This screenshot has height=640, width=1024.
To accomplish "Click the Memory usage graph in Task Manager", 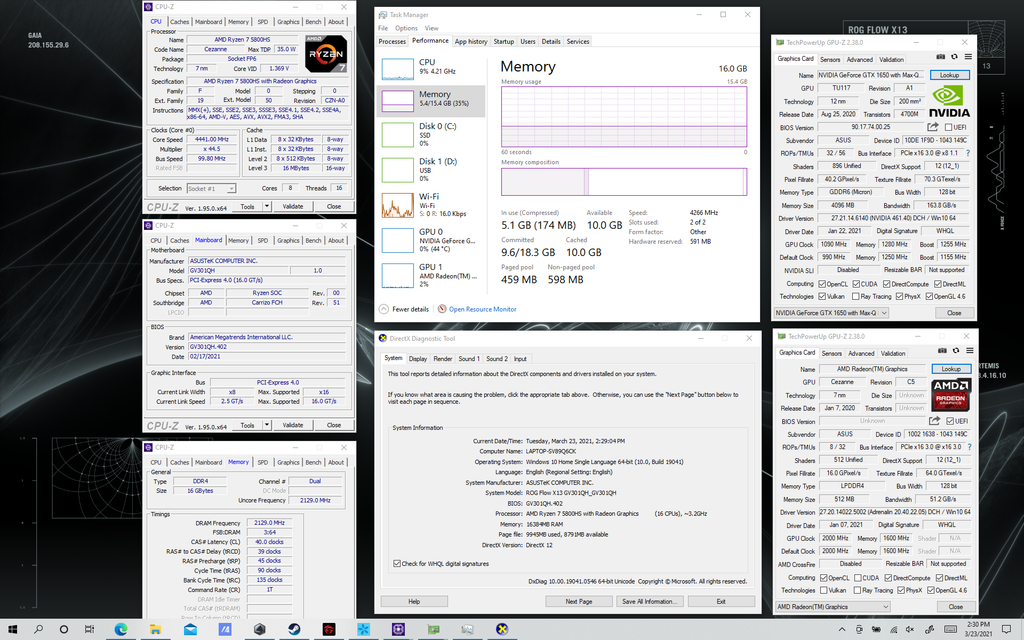I will pyautogui.click(x=624, y=116).
